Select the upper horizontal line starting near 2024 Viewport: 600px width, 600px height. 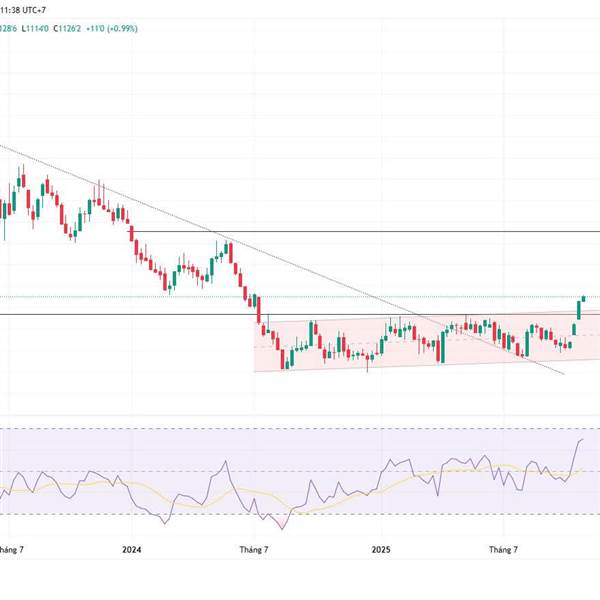point(364,232)
